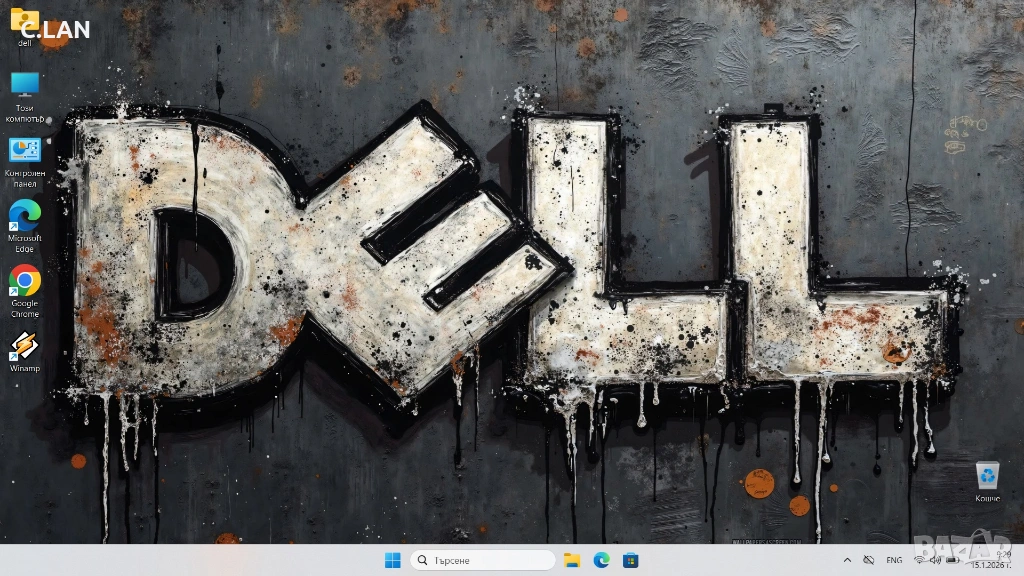Click the crossed-out sync tray icon
Image resolution: width=1024 pixels, height=576 pixels.
coord(868,560)
